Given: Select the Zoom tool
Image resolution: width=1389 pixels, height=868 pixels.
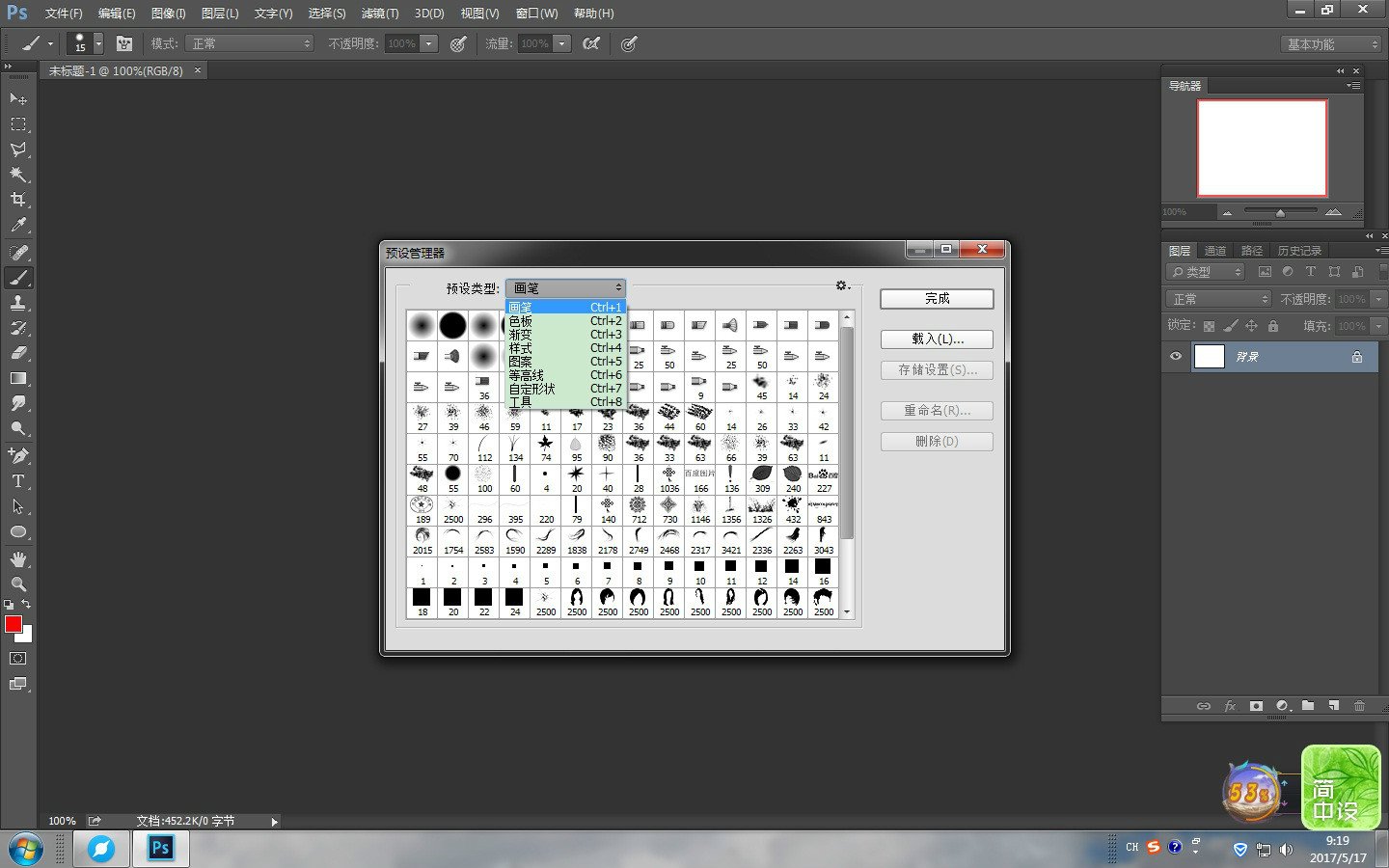Looking at the screenshot, I should (17, 583).
